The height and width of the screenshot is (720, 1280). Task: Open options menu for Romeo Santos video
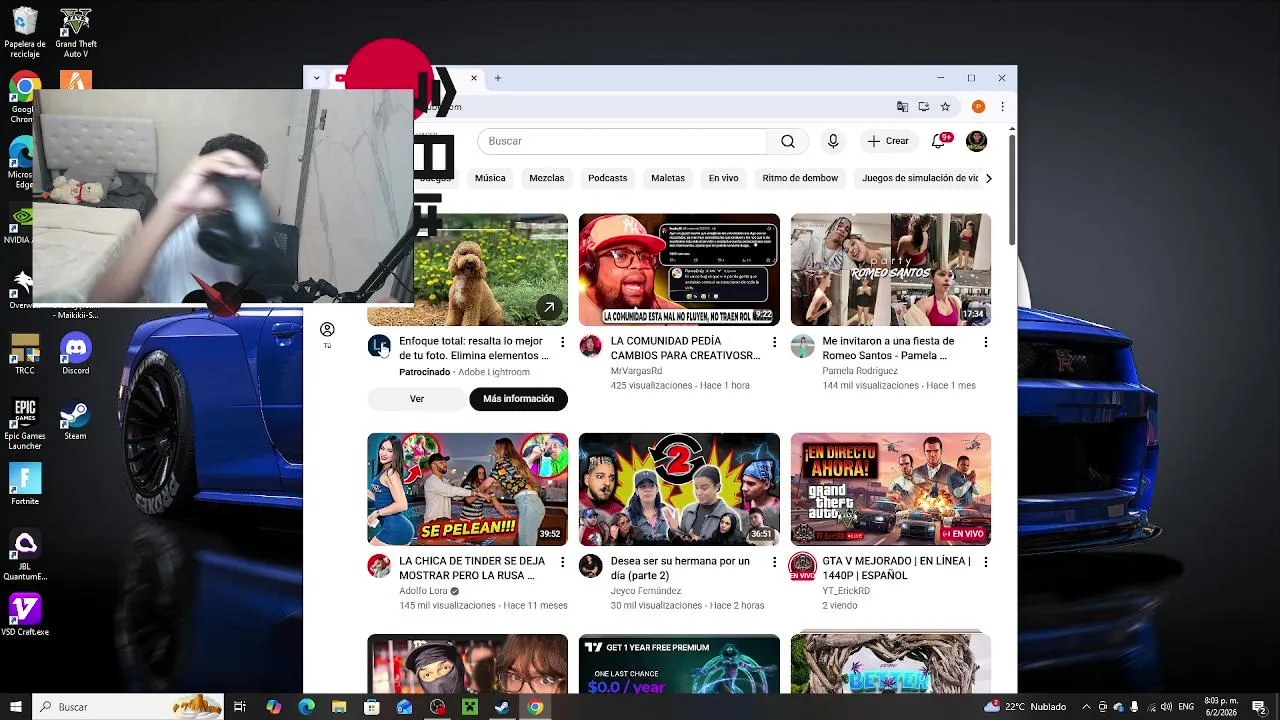click(985, 342)
